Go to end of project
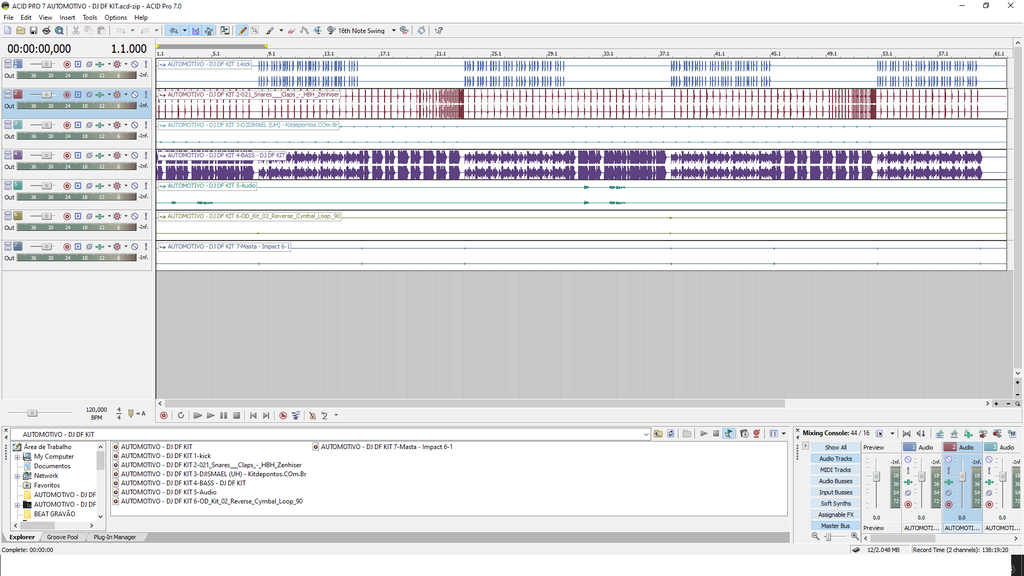This screenshot has width=1024, height=576. coord(266,415)
